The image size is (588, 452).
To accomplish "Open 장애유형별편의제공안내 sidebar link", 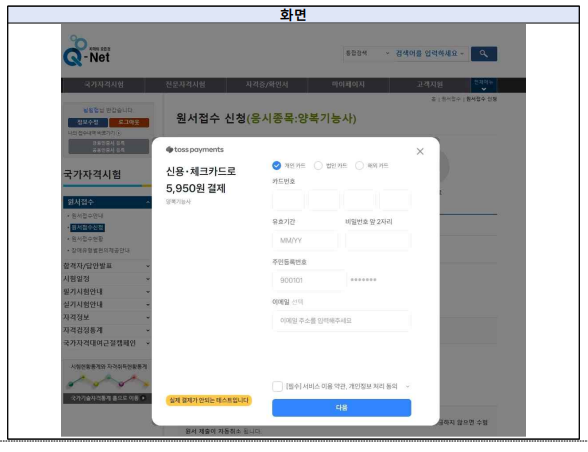I will click(100, 250).
